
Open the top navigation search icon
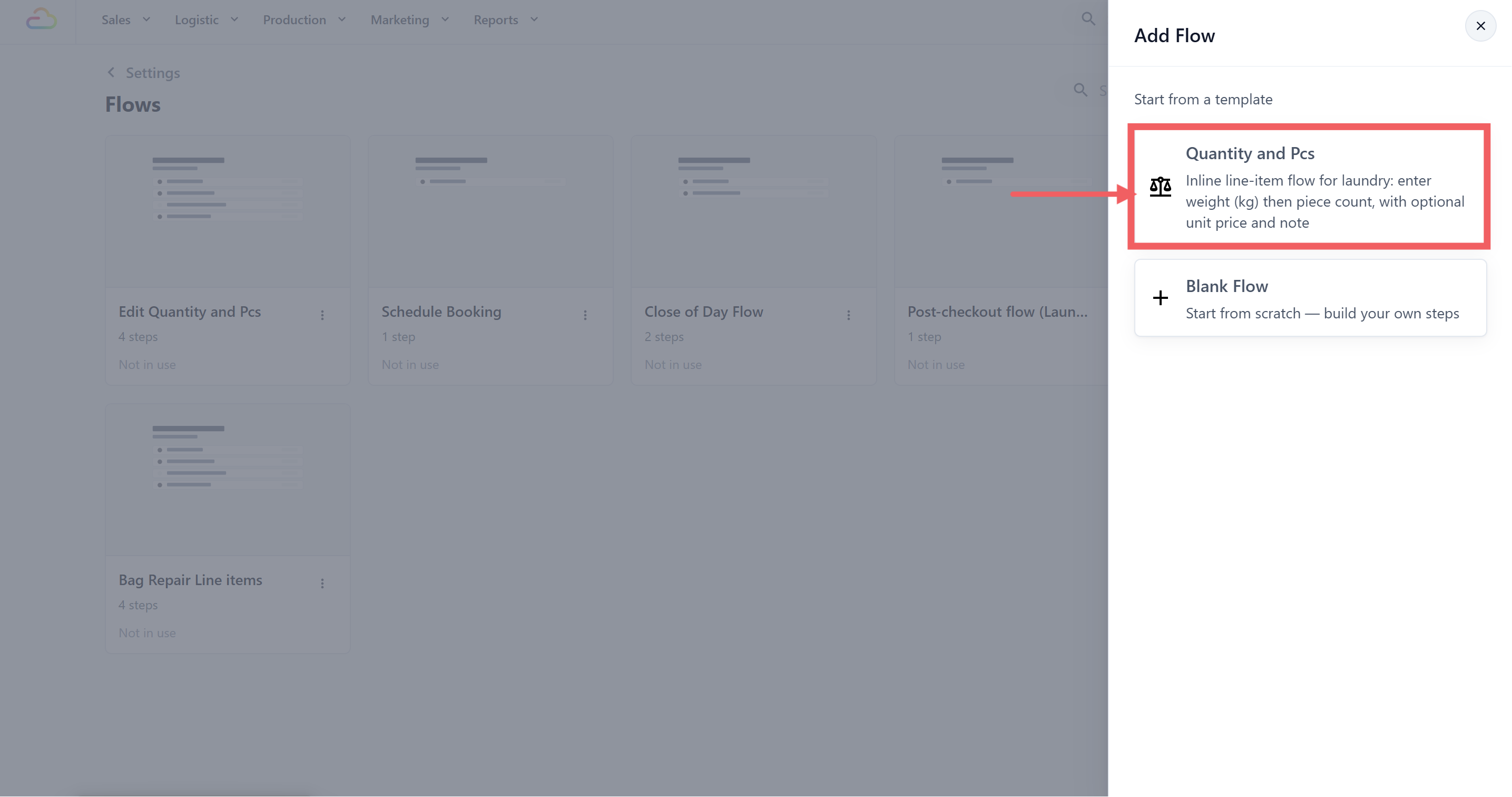(1088, 19)
